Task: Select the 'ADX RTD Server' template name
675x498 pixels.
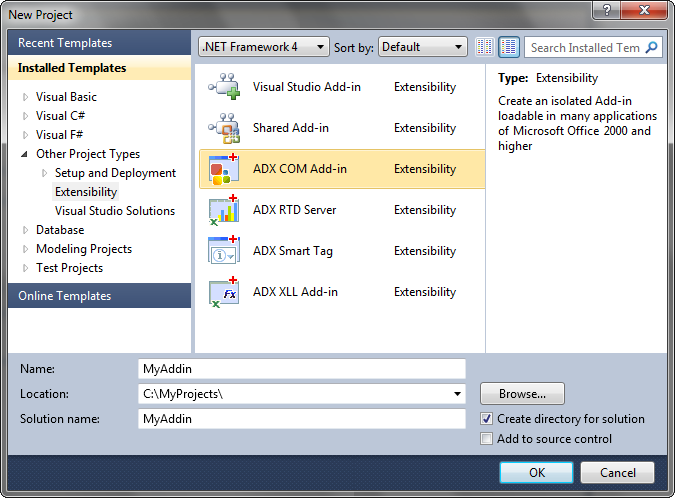Action: [x=295, y=210]
